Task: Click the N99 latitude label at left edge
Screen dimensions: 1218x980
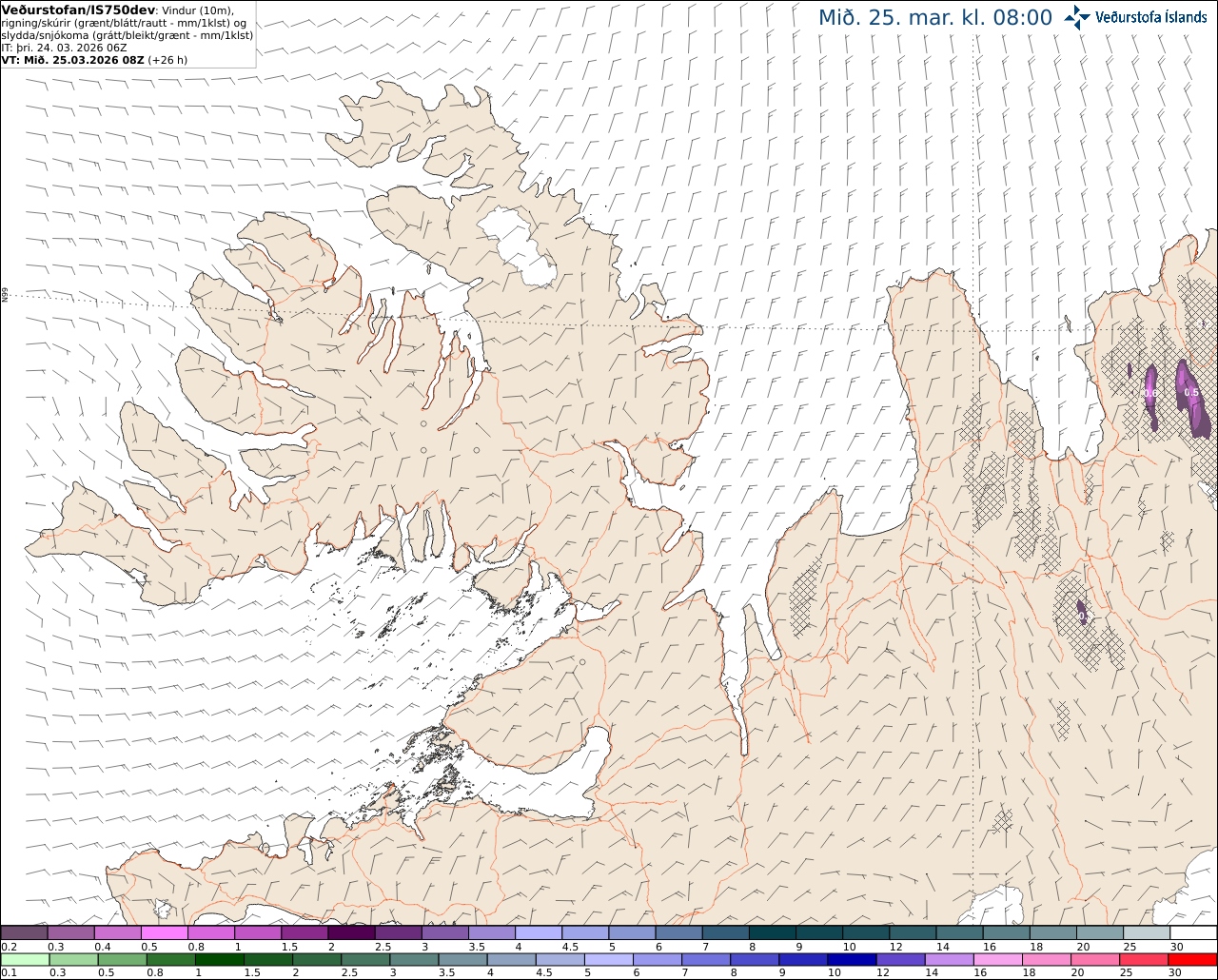Action: pyautogui.click(x=5, y=296)
